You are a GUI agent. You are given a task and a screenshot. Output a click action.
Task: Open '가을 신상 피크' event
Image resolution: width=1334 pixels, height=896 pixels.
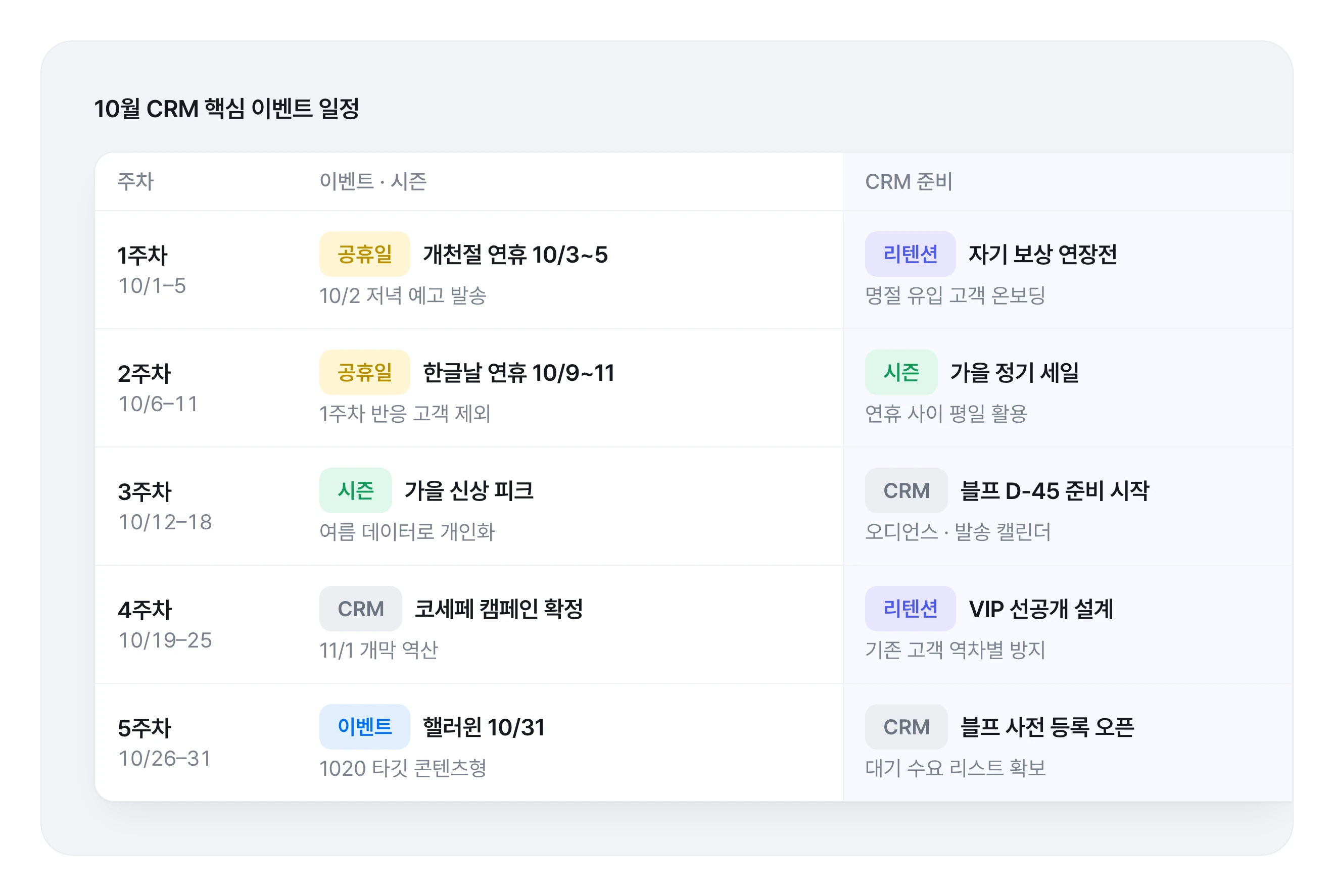(469, 491)
